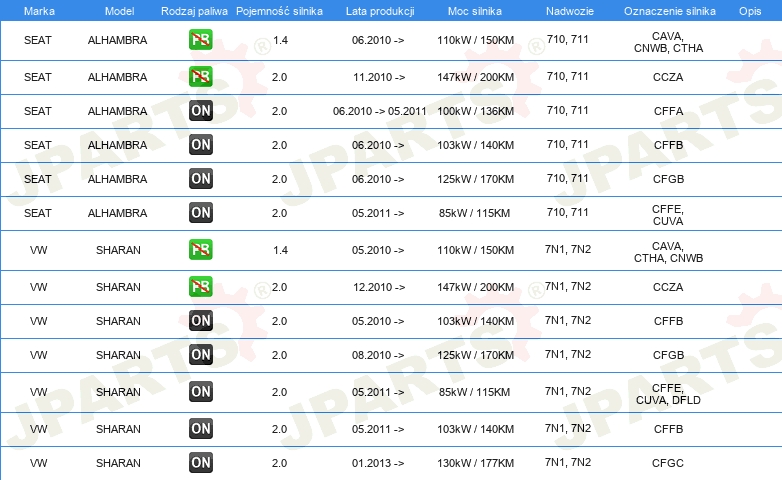The height and width of the screenshot is (480, 782).
Task: Click the 11.2010 -> production date
Action: pos(379,77)
